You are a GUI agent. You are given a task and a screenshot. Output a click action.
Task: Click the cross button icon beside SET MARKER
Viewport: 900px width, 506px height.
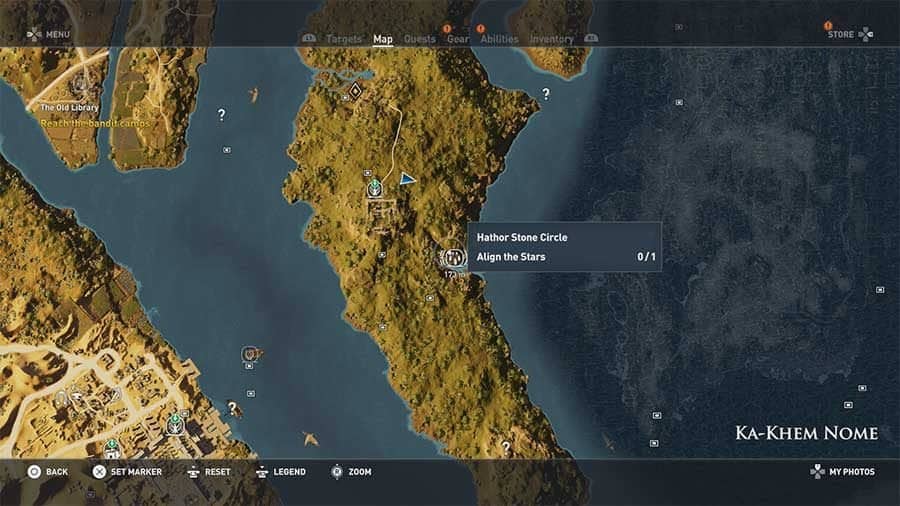[x=99, y=472]
